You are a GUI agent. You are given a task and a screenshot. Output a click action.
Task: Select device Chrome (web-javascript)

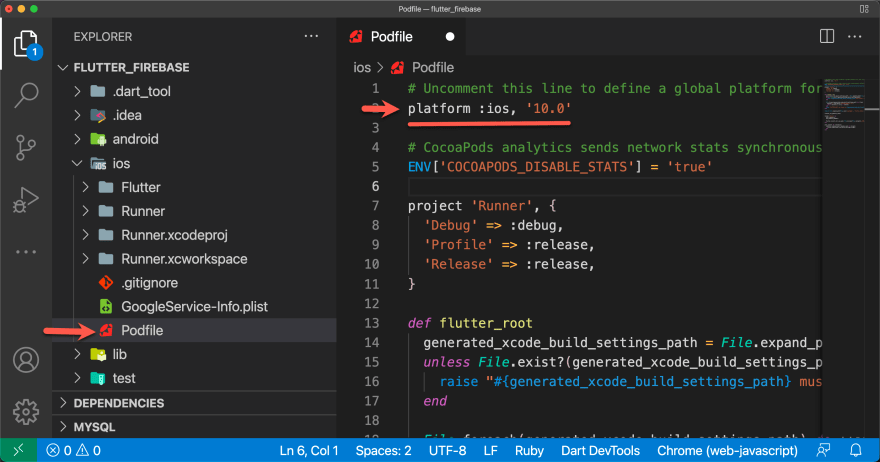click(727, 450)
